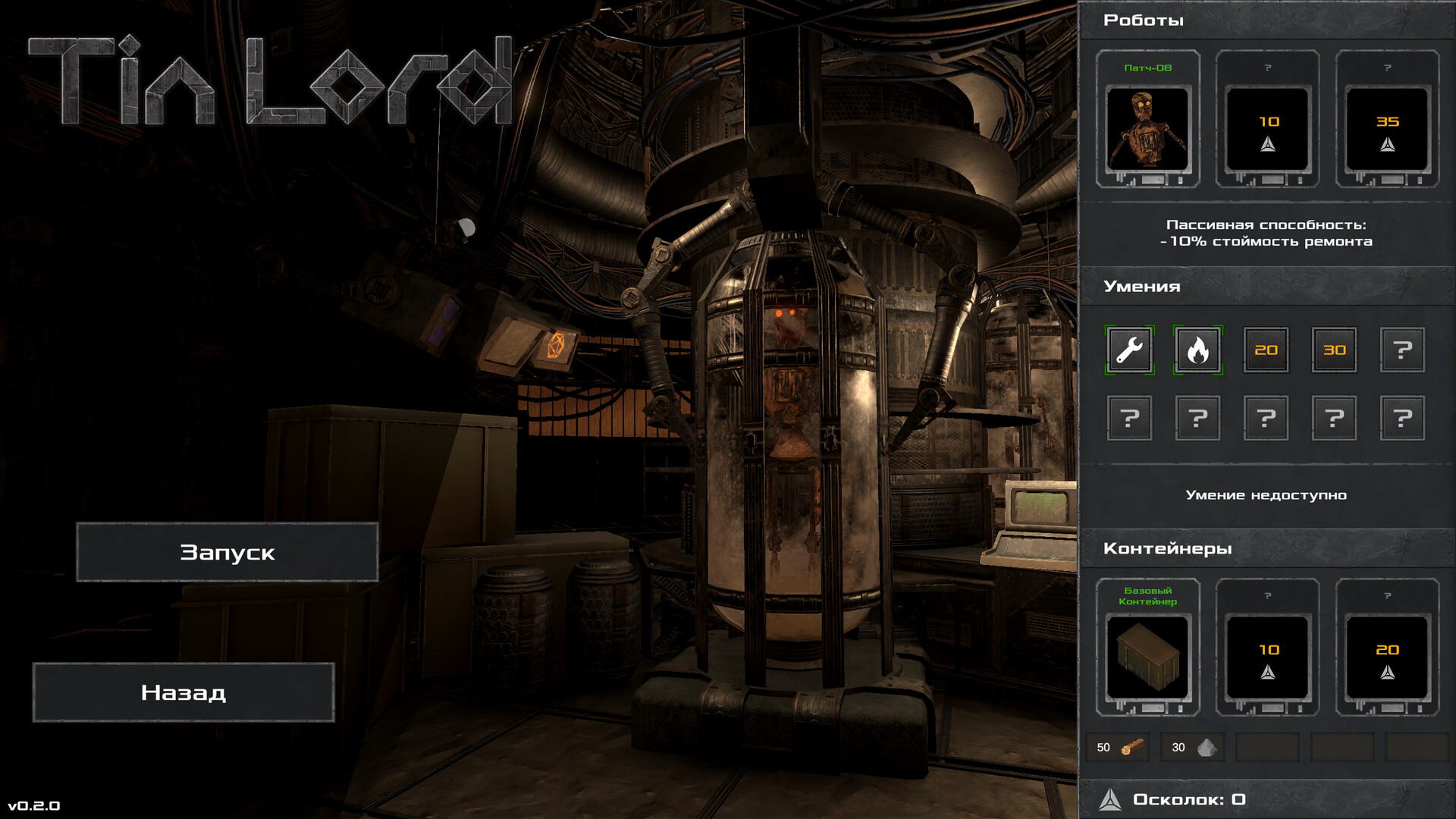Click the middle locked skill in bottom row
This screenshot has width=1456, height=819.
click(1266, 418)
